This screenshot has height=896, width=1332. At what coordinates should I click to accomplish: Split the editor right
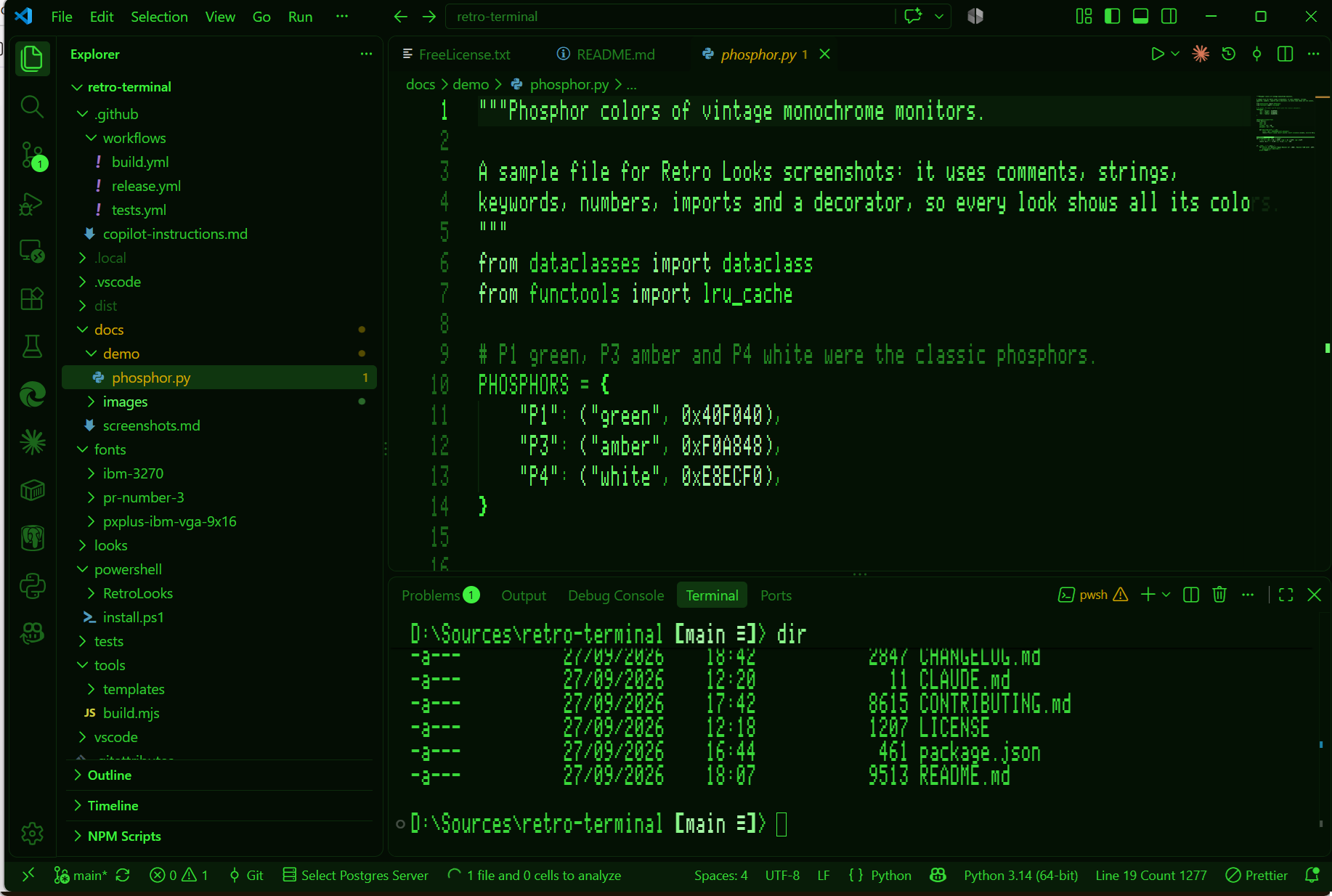point(1285,54)
